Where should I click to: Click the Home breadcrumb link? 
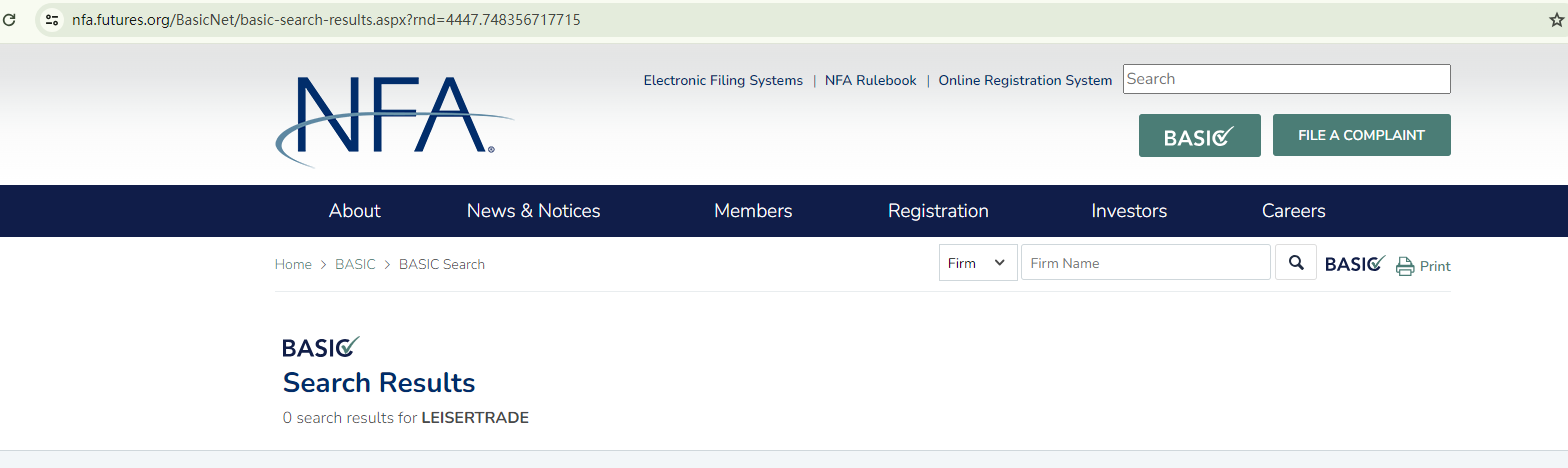pyautogui.click(x=293, y=265)
